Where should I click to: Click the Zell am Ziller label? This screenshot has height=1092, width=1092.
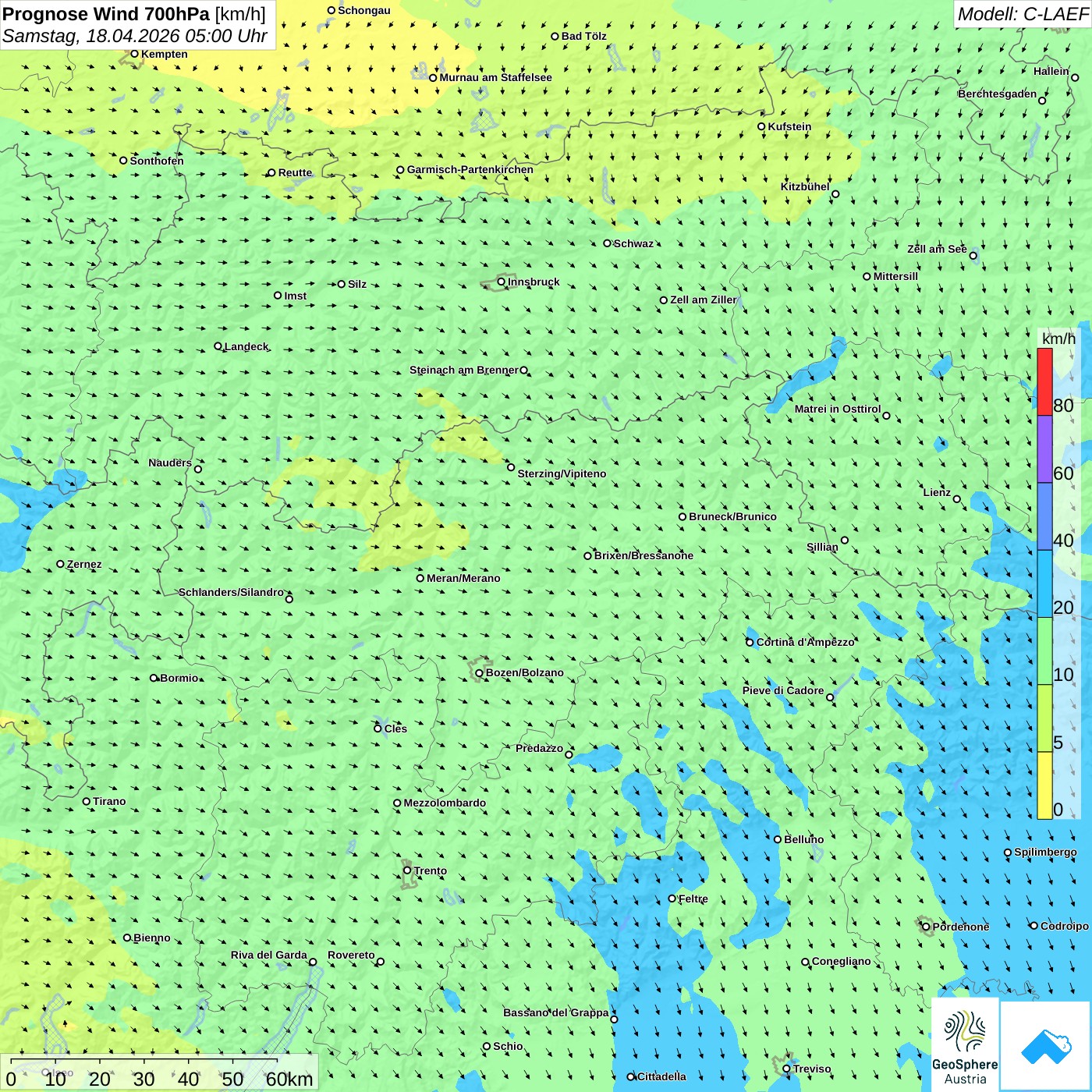[704, 300]
